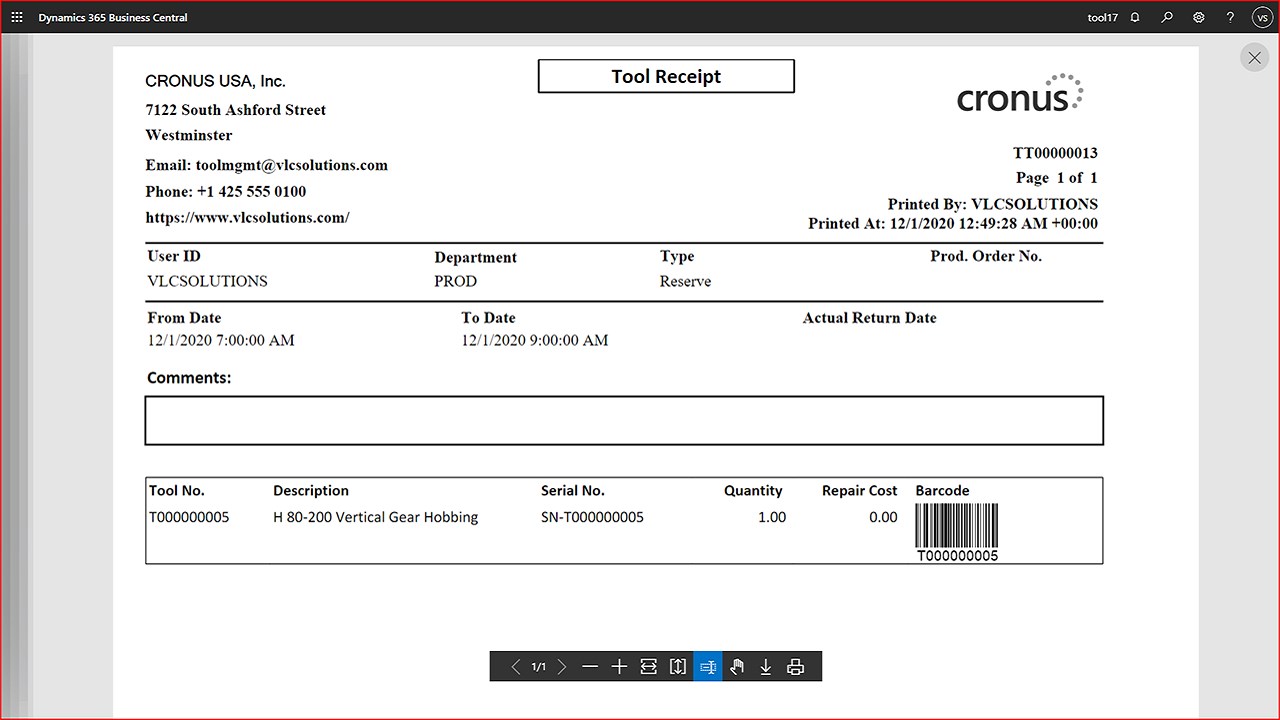The width and height of the screenshot is (1280, 720).
Task: Close the report preview
Action: pos(1254,58)
